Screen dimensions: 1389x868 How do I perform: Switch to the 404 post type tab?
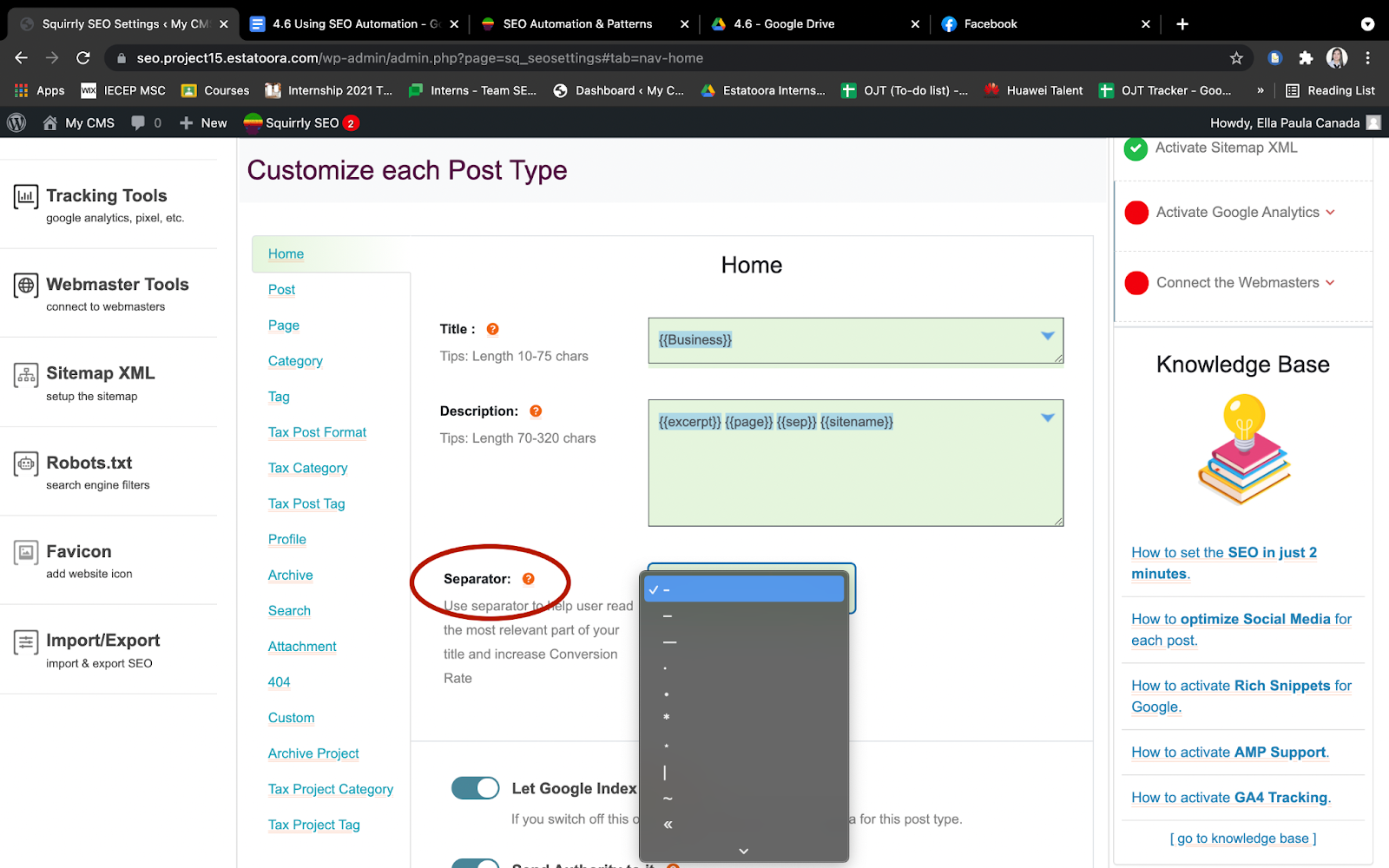(x=279, y=682)
